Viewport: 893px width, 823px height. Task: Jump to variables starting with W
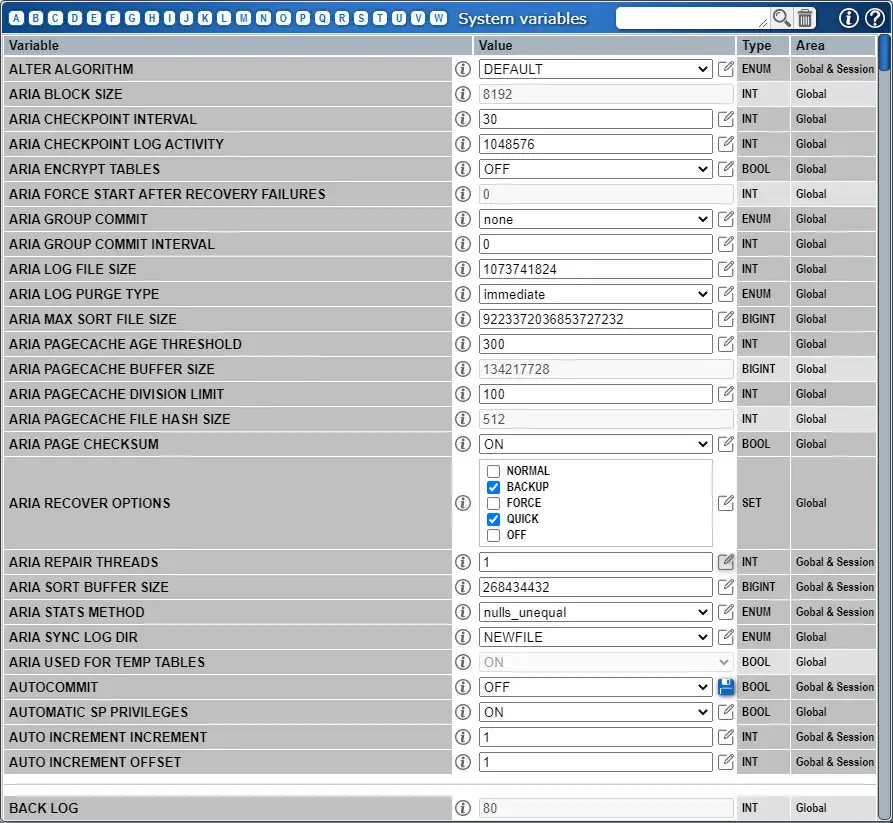point(436,17)
